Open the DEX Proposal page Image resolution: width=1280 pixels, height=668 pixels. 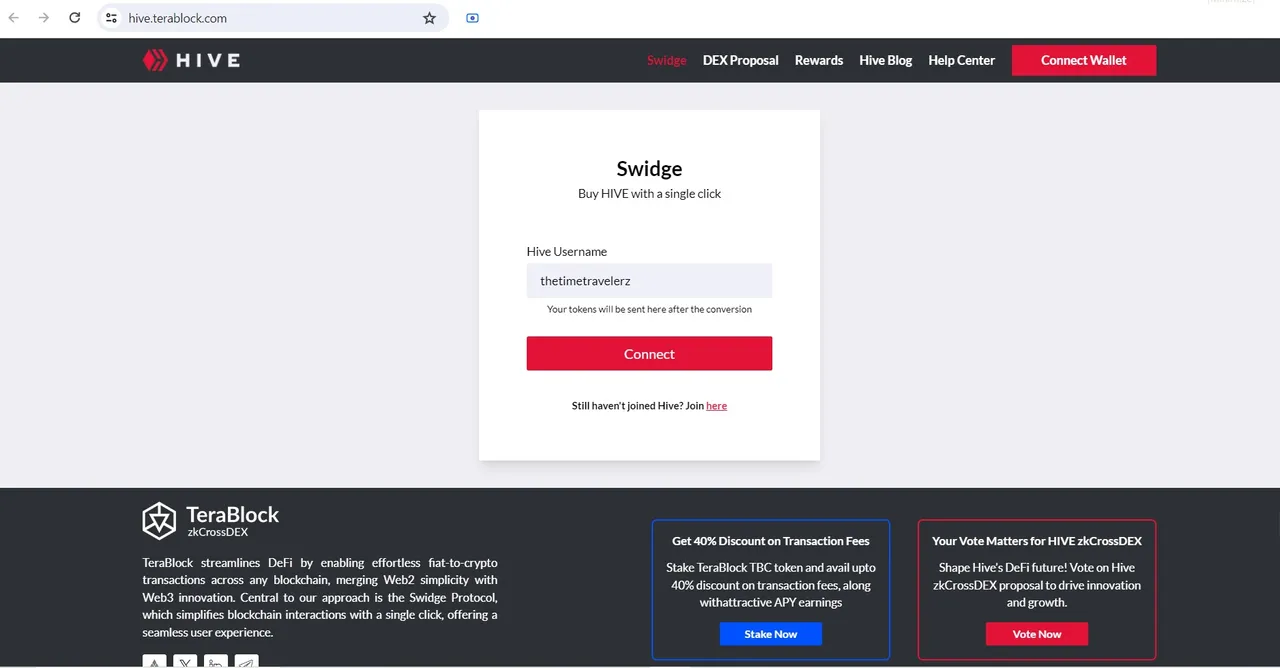tap(741, 60)
